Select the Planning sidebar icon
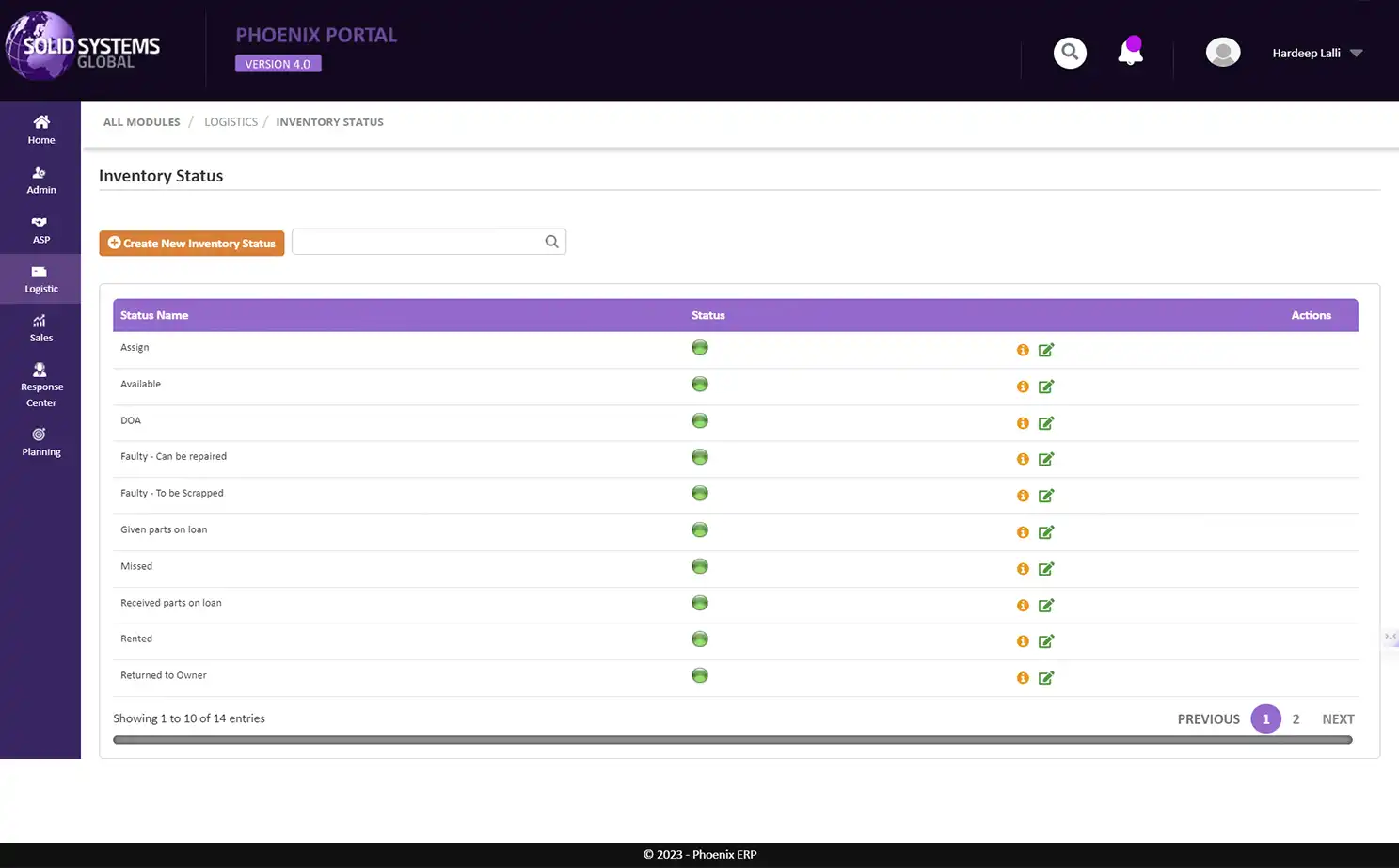The height and width of the screenshot is (868, 1399). coord(40,440)
